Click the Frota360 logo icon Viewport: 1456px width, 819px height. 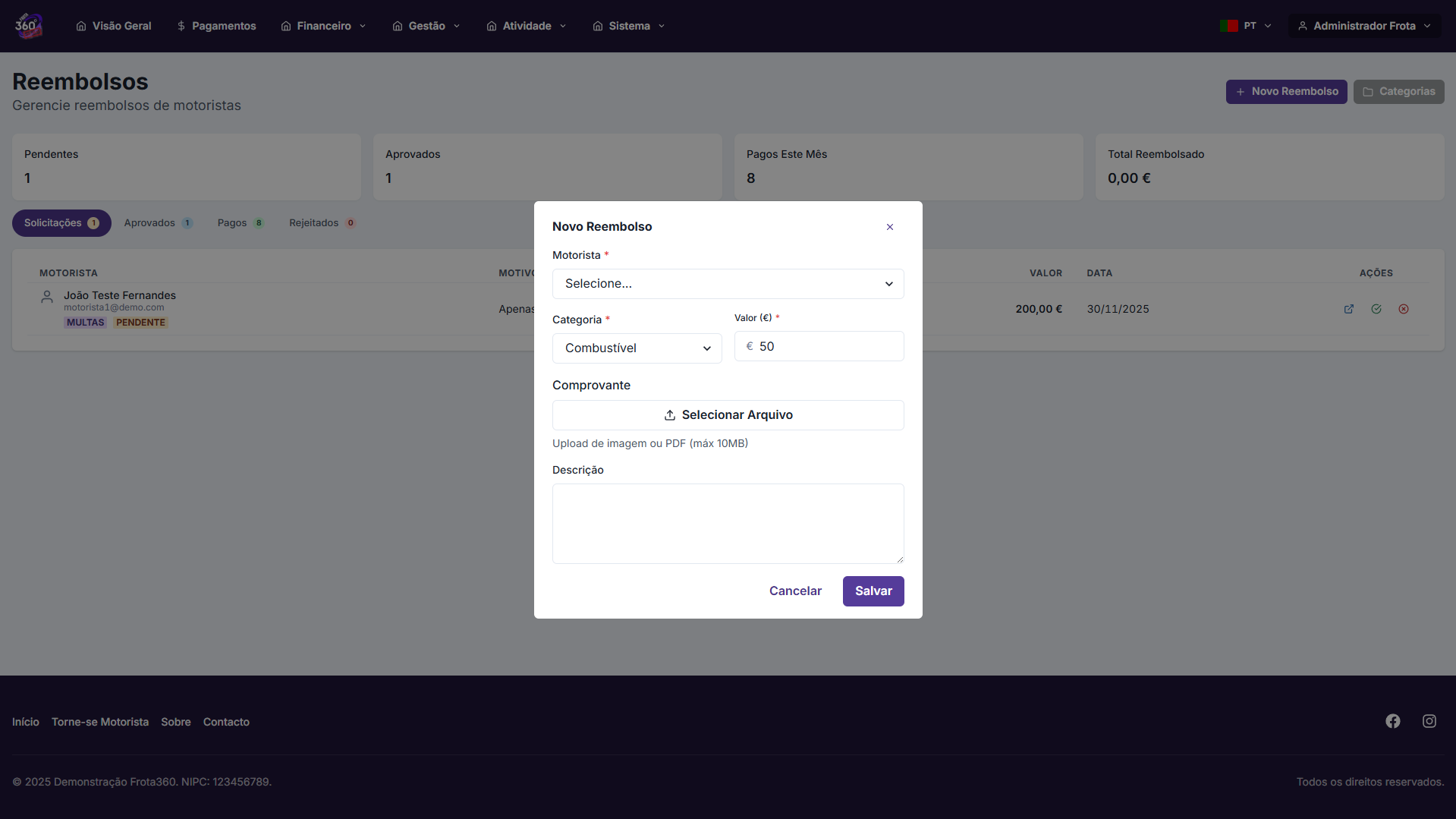click(28, 26)
